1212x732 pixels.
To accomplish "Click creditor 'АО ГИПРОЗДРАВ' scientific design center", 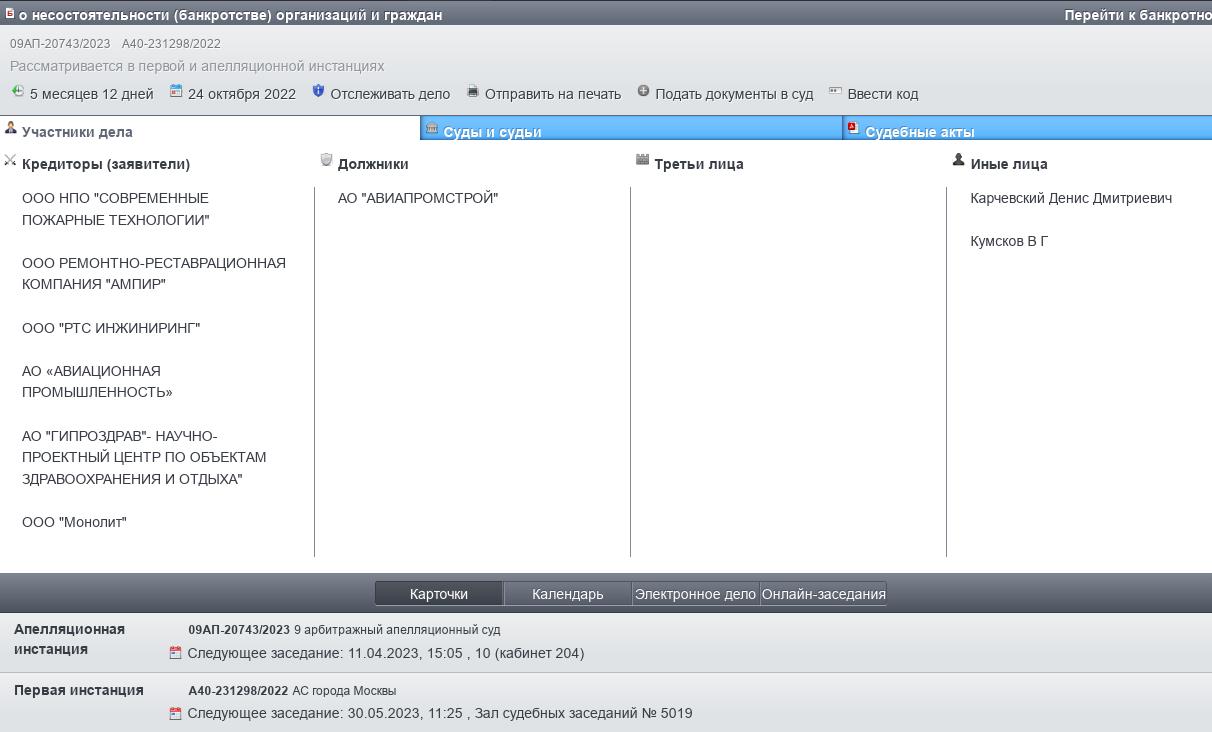I will 144,458.
